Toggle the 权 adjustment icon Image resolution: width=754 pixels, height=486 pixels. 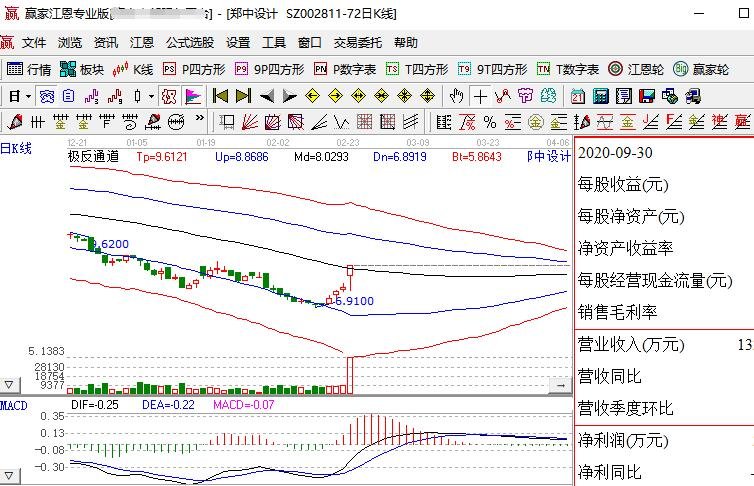pos(169,97)
